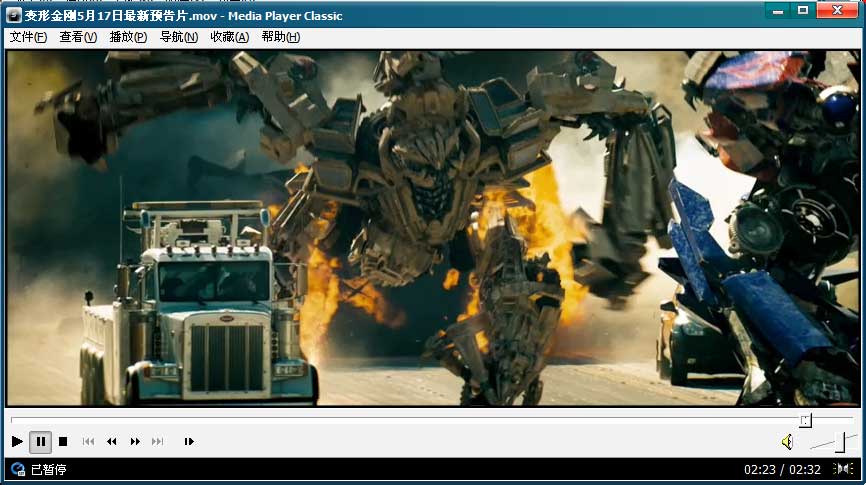Maximize the Media Player Classic window

pyautogui.click(x=803, y=10)
